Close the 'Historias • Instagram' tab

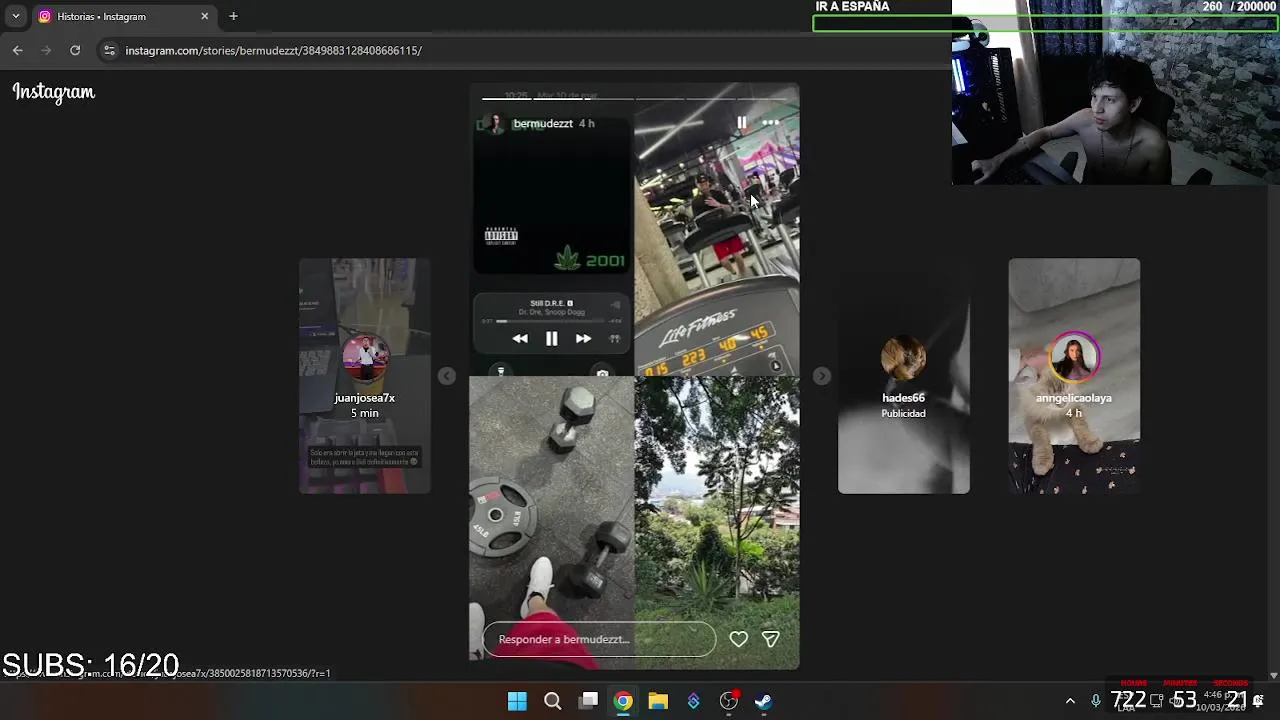pos(205,17)
